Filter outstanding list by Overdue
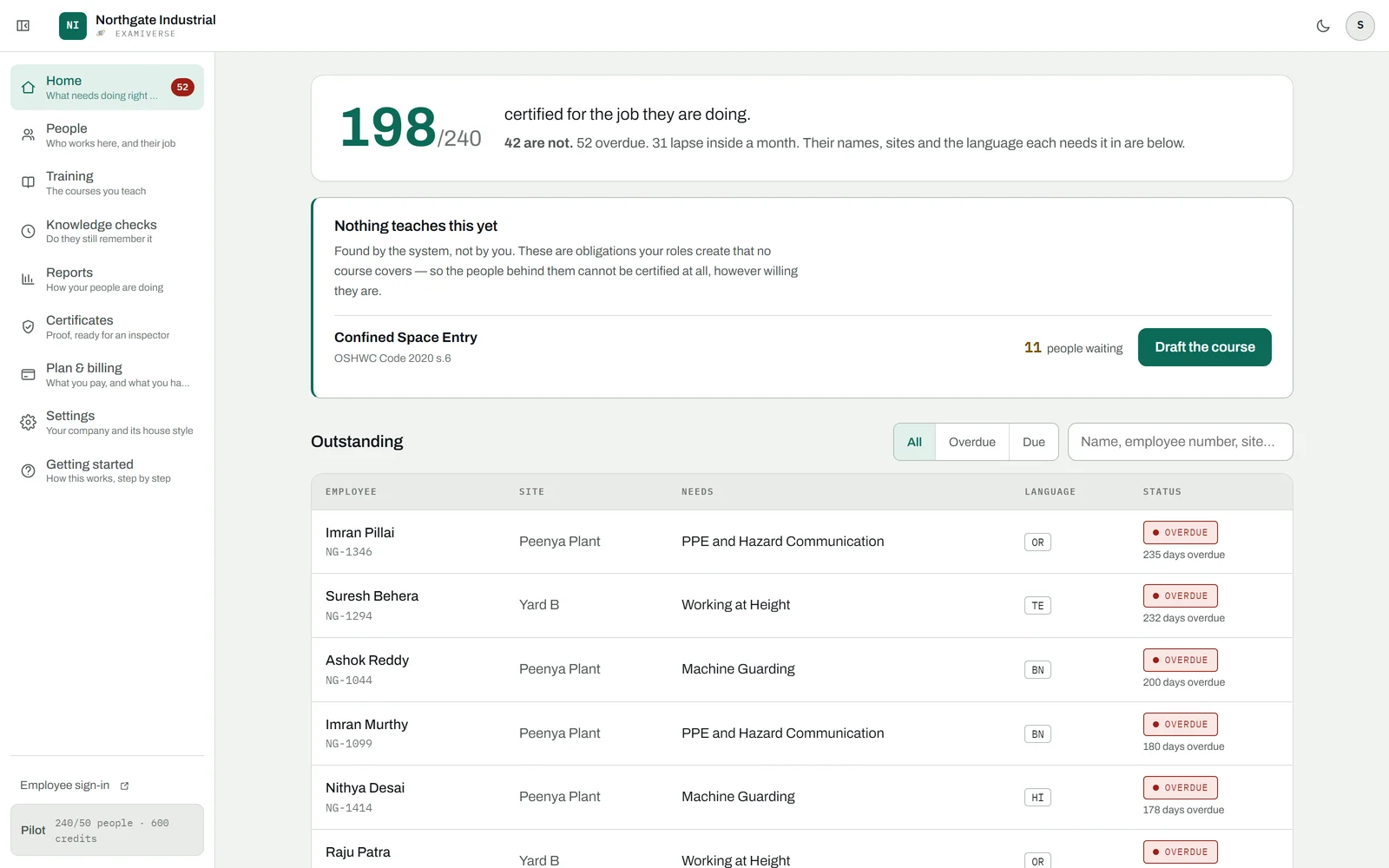The width and height of the screenshot is (1389, 868). [x=972, y=442]
